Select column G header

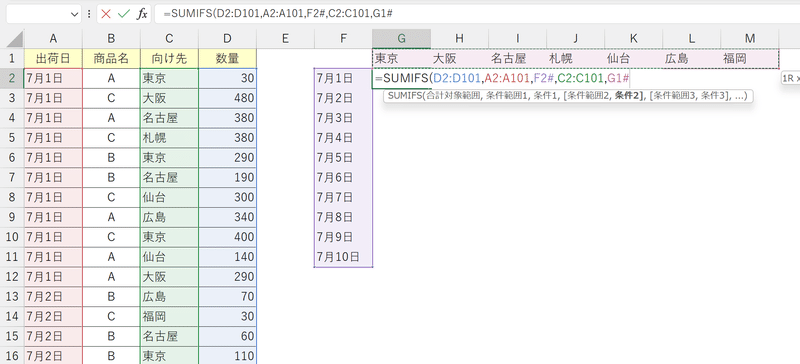coord(402,38)
